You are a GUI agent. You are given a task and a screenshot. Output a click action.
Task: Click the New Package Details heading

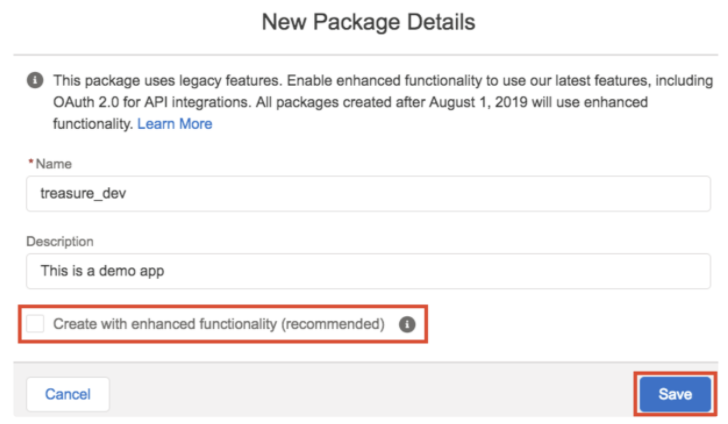point(368,21)
